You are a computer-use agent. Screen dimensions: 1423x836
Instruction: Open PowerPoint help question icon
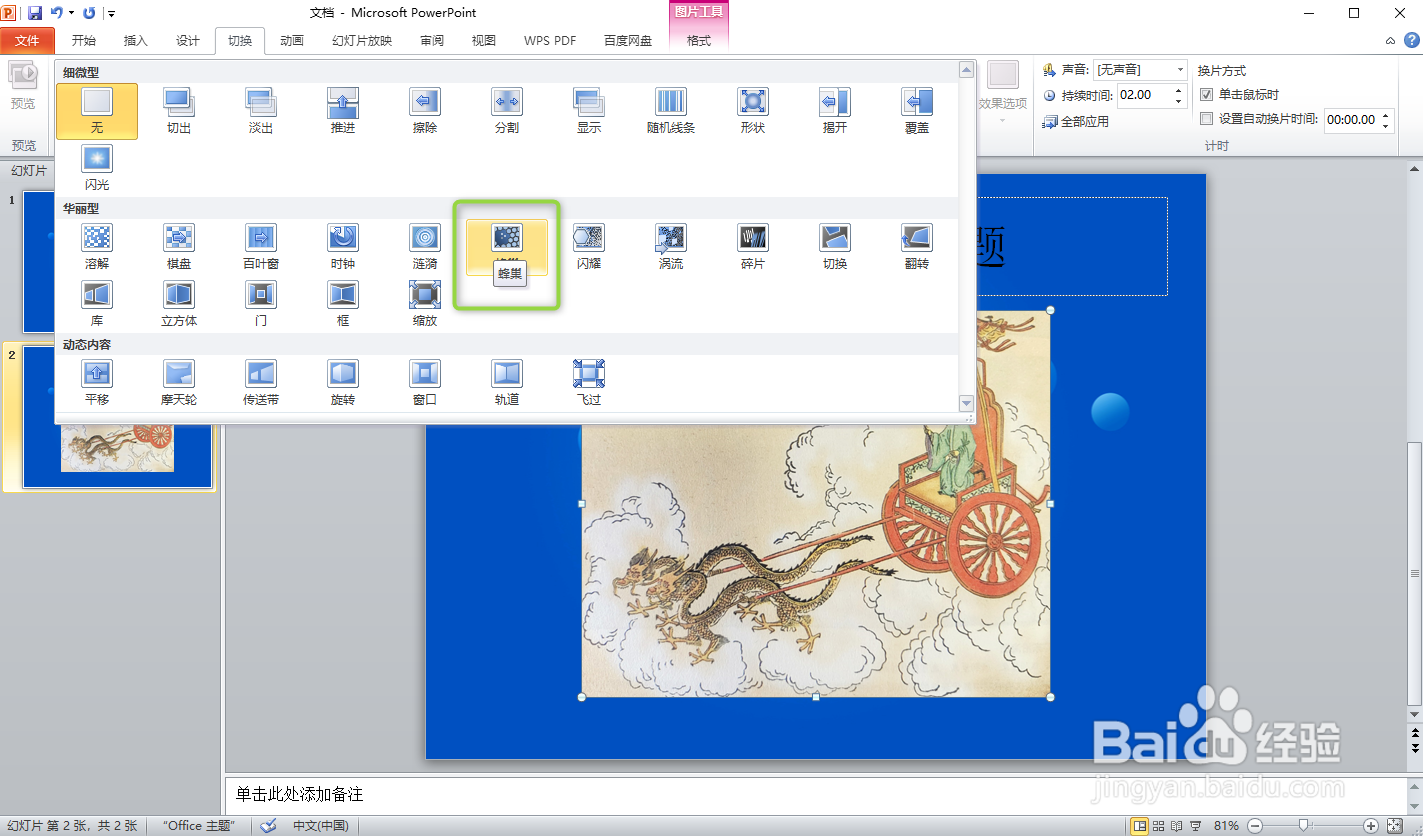pos(1411,41)
